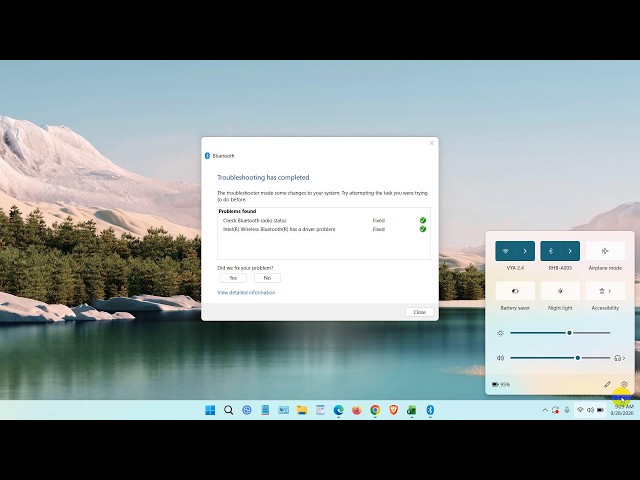Click the Wi-Fi tray icon
This screenshot has height=480, width=640.
(580, 410)
